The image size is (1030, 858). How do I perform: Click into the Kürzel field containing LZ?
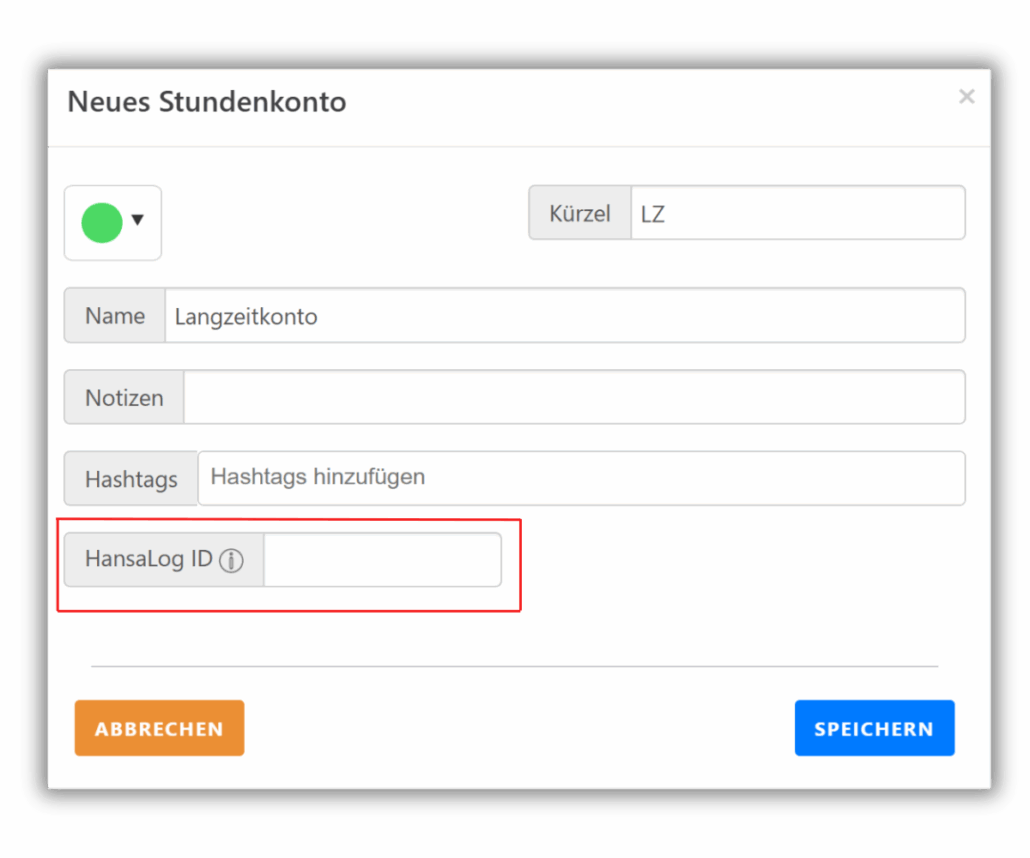797,213
